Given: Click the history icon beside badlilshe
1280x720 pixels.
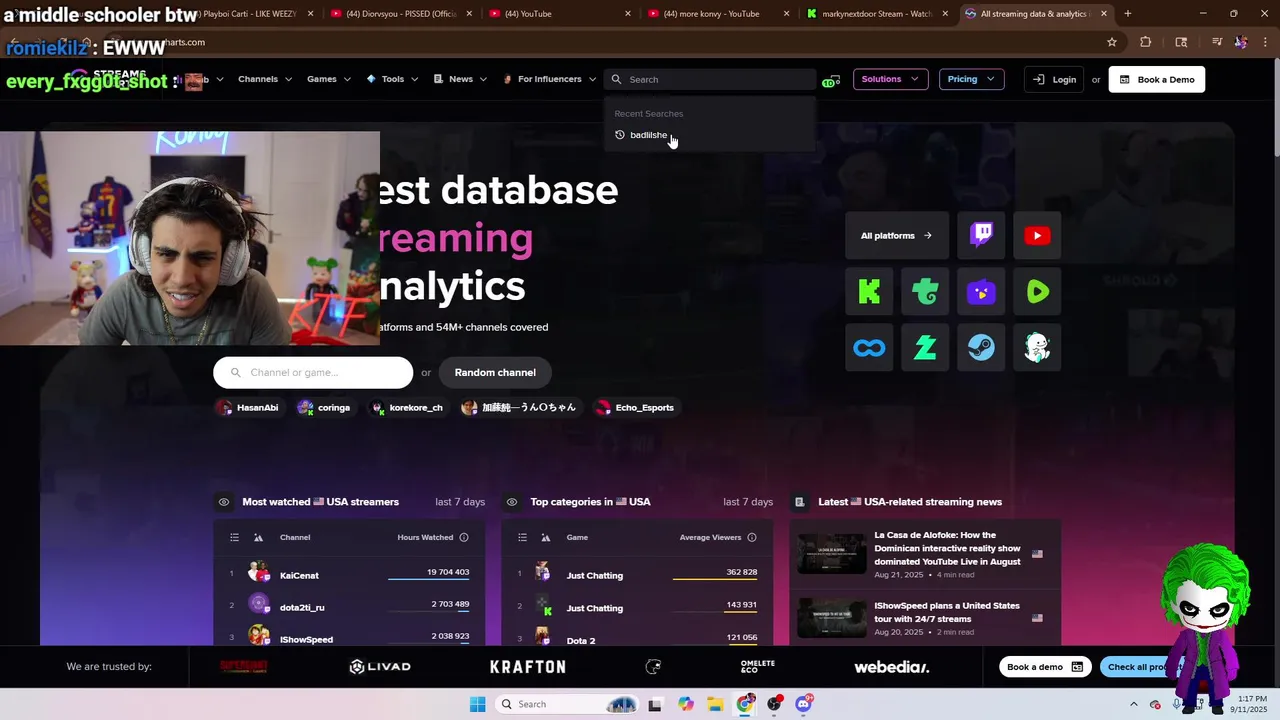Looking at the screenshot, I should (620, 135).
